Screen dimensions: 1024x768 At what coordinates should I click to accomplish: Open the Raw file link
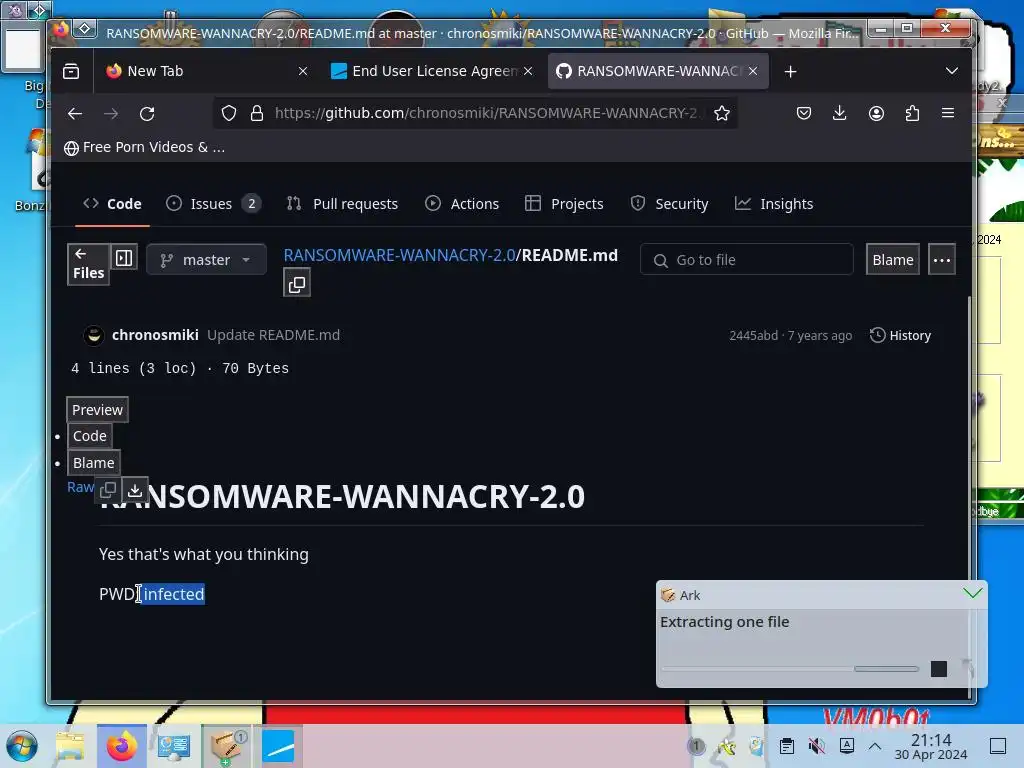pos(80,487)
